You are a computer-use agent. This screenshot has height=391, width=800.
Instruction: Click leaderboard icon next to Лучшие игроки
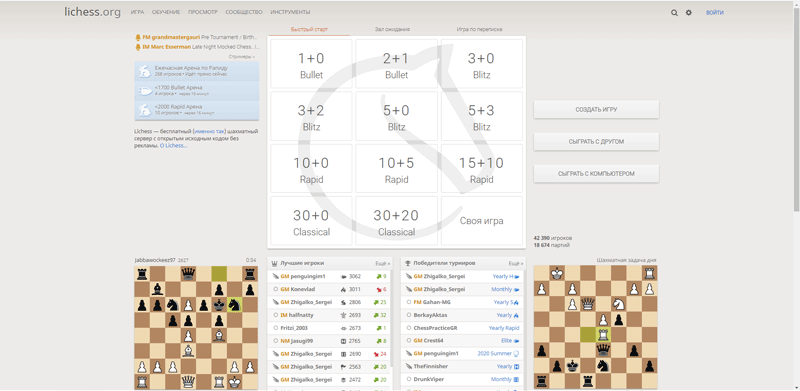pyautogui.click(x=274, y=263)
